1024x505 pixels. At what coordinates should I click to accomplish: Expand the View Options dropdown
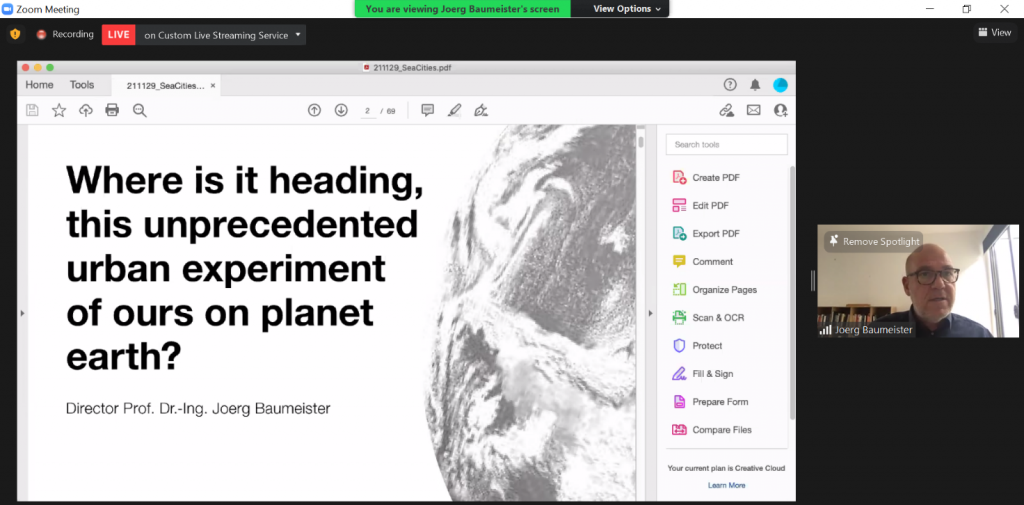point(627,9)
